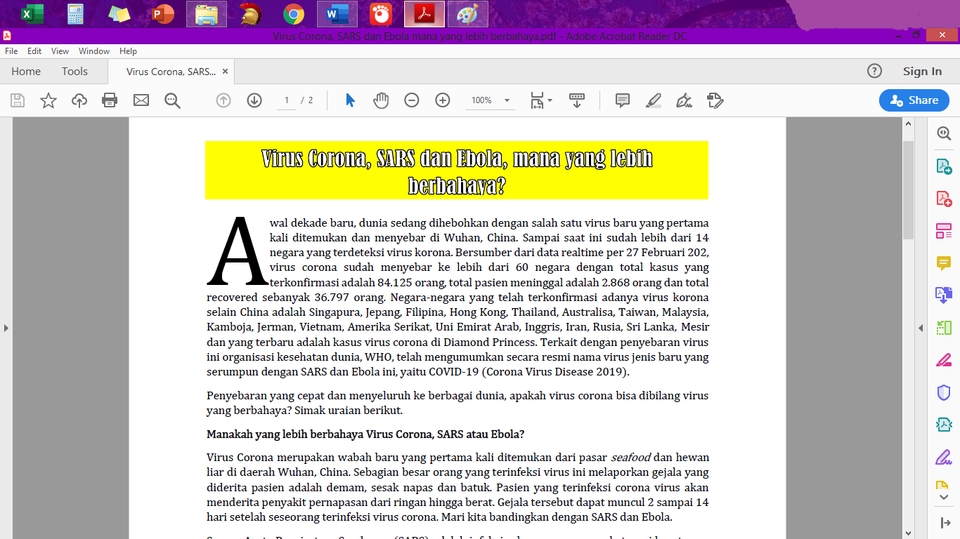960x539 pixels.
Task: Click the scrolling mode keyboard icon
Action: [577, 100]
